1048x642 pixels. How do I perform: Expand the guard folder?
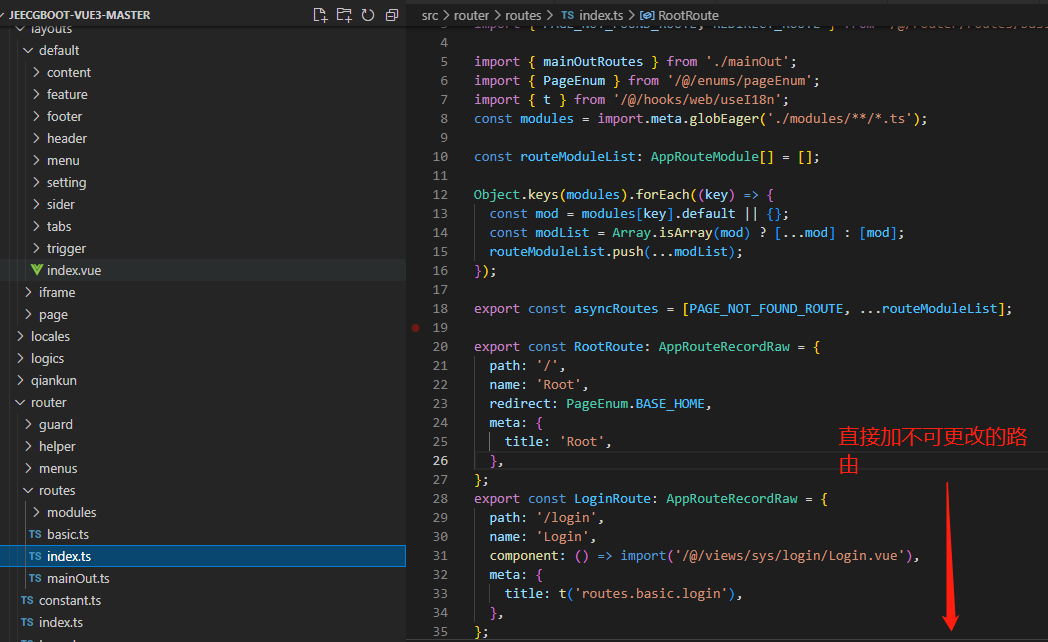28,424
